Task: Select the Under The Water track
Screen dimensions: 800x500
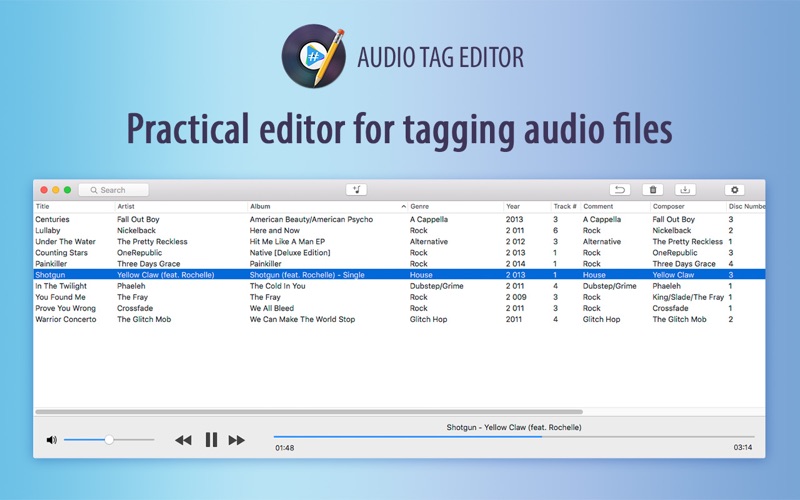Action: 399,242
